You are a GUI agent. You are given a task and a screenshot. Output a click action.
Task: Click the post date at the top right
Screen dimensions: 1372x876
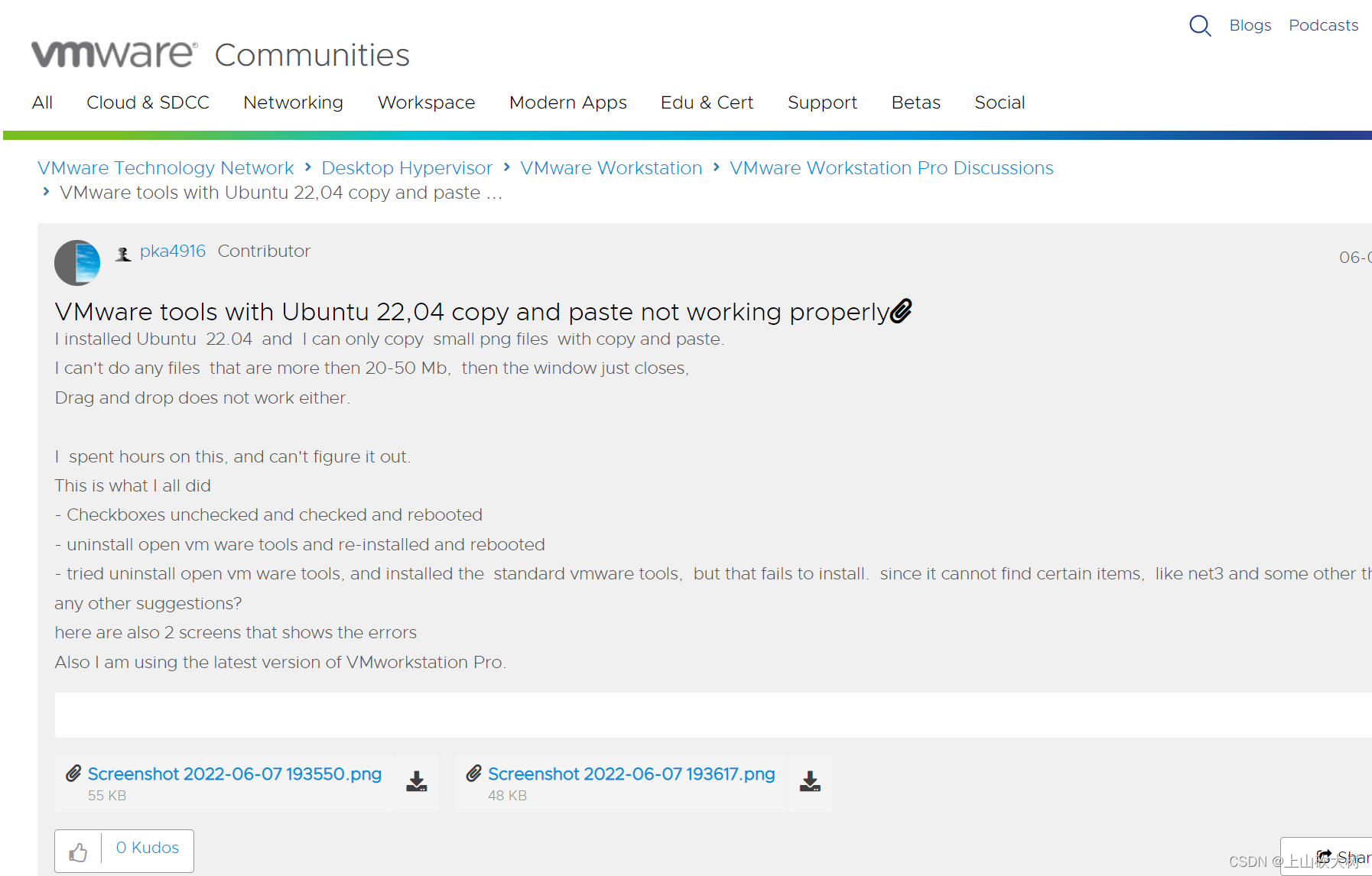1355,258
